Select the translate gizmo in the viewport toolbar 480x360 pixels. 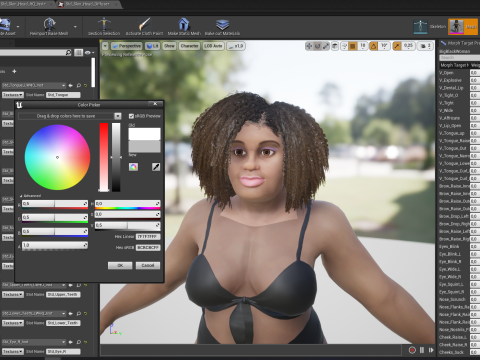[309, 46]
